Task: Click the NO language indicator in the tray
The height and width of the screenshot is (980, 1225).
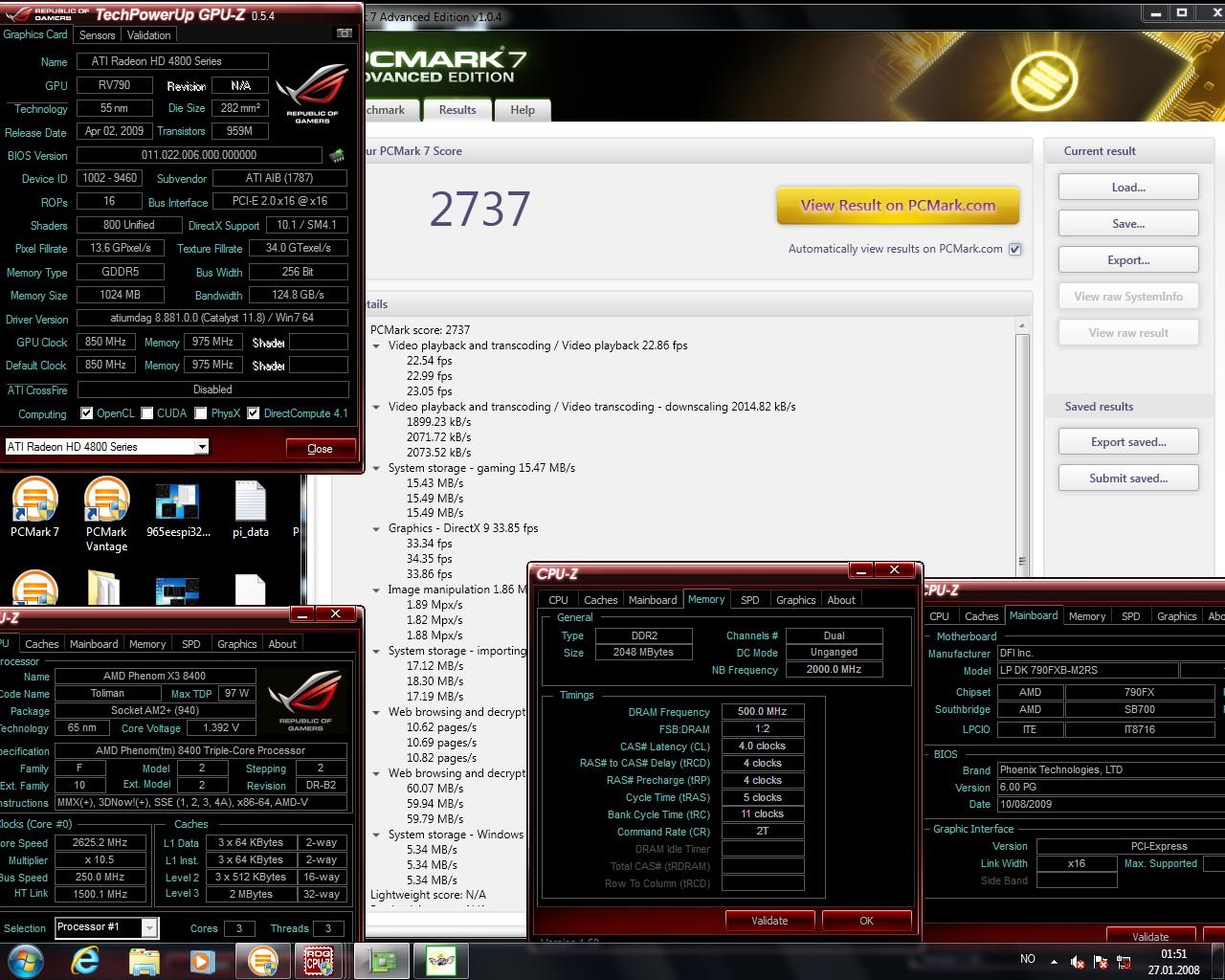Action: click(1028, 959)
